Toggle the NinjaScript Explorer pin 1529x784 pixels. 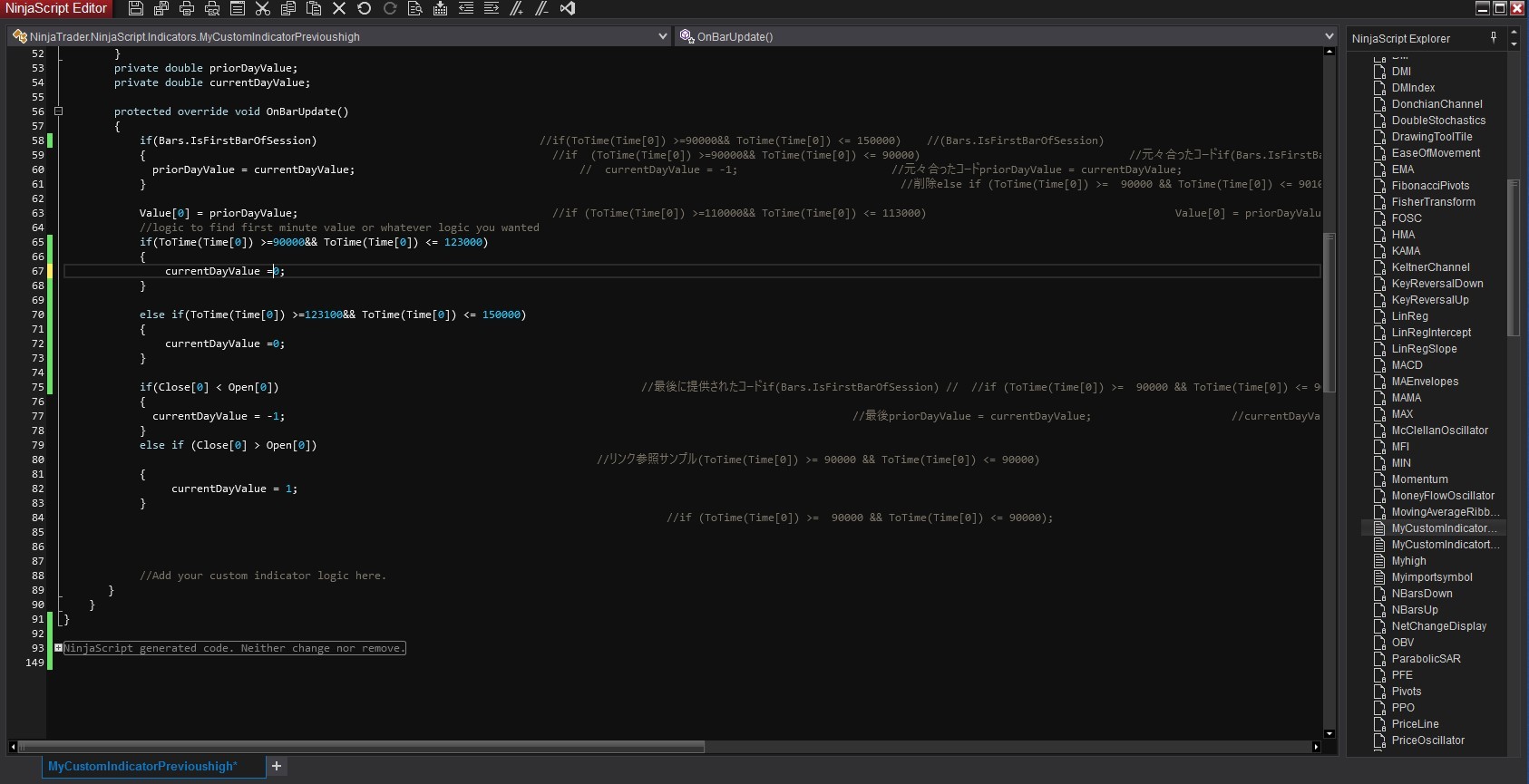(x=1494, y=37)
